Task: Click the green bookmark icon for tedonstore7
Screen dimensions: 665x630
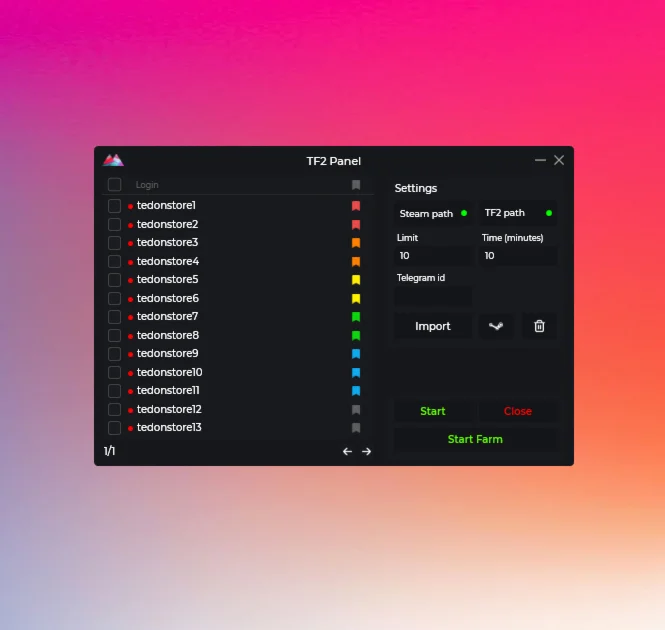Action: [x=356, y=316]
